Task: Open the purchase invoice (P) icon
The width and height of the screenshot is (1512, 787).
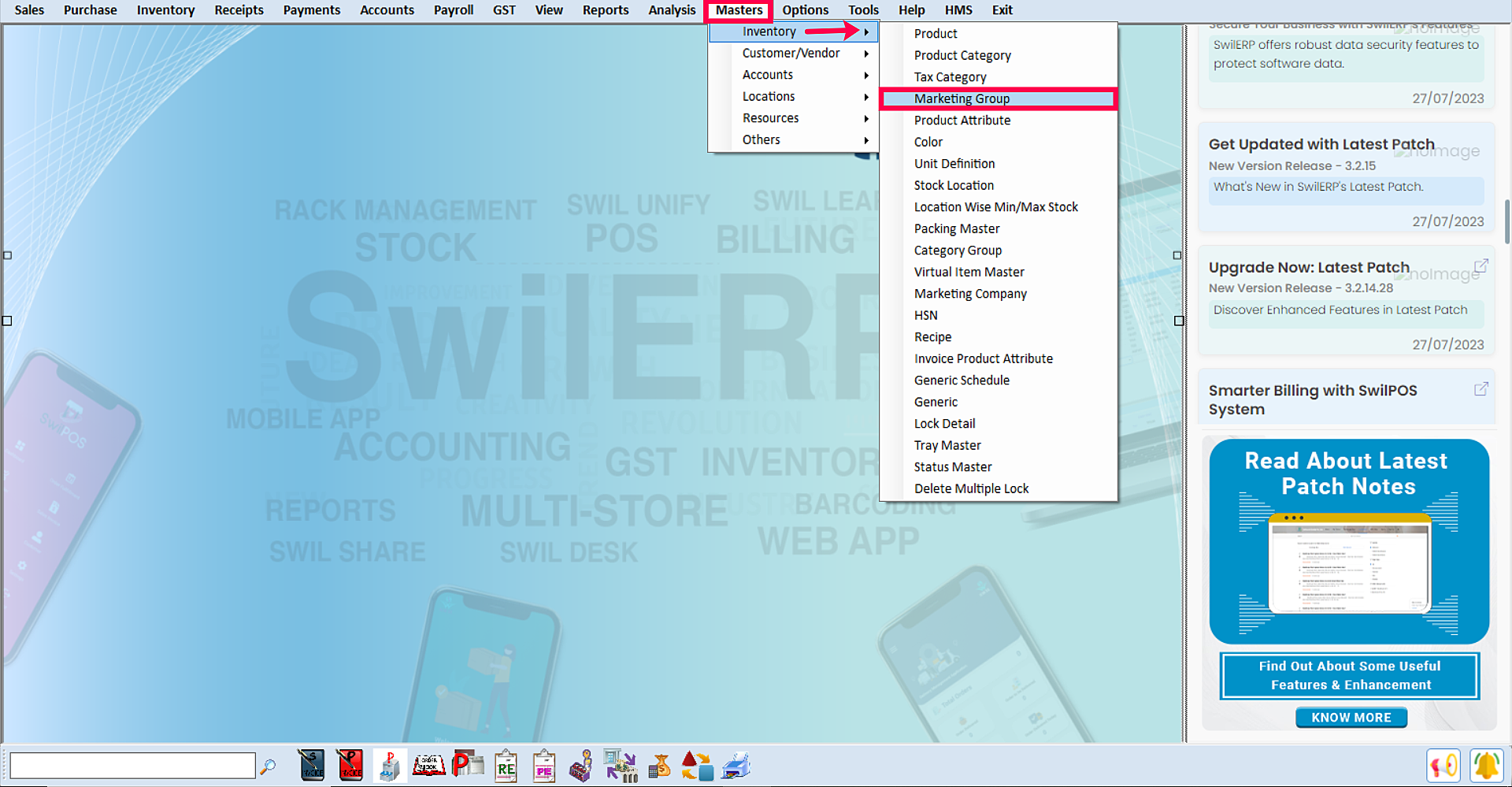Action: point(350,765)
